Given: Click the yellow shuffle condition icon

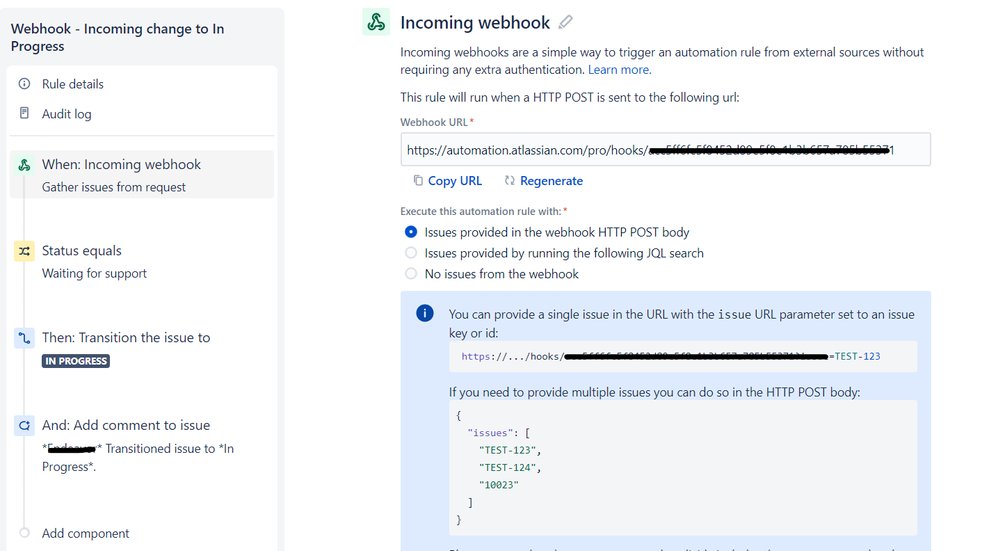Looking at the screenshot, I should point(24,251).
